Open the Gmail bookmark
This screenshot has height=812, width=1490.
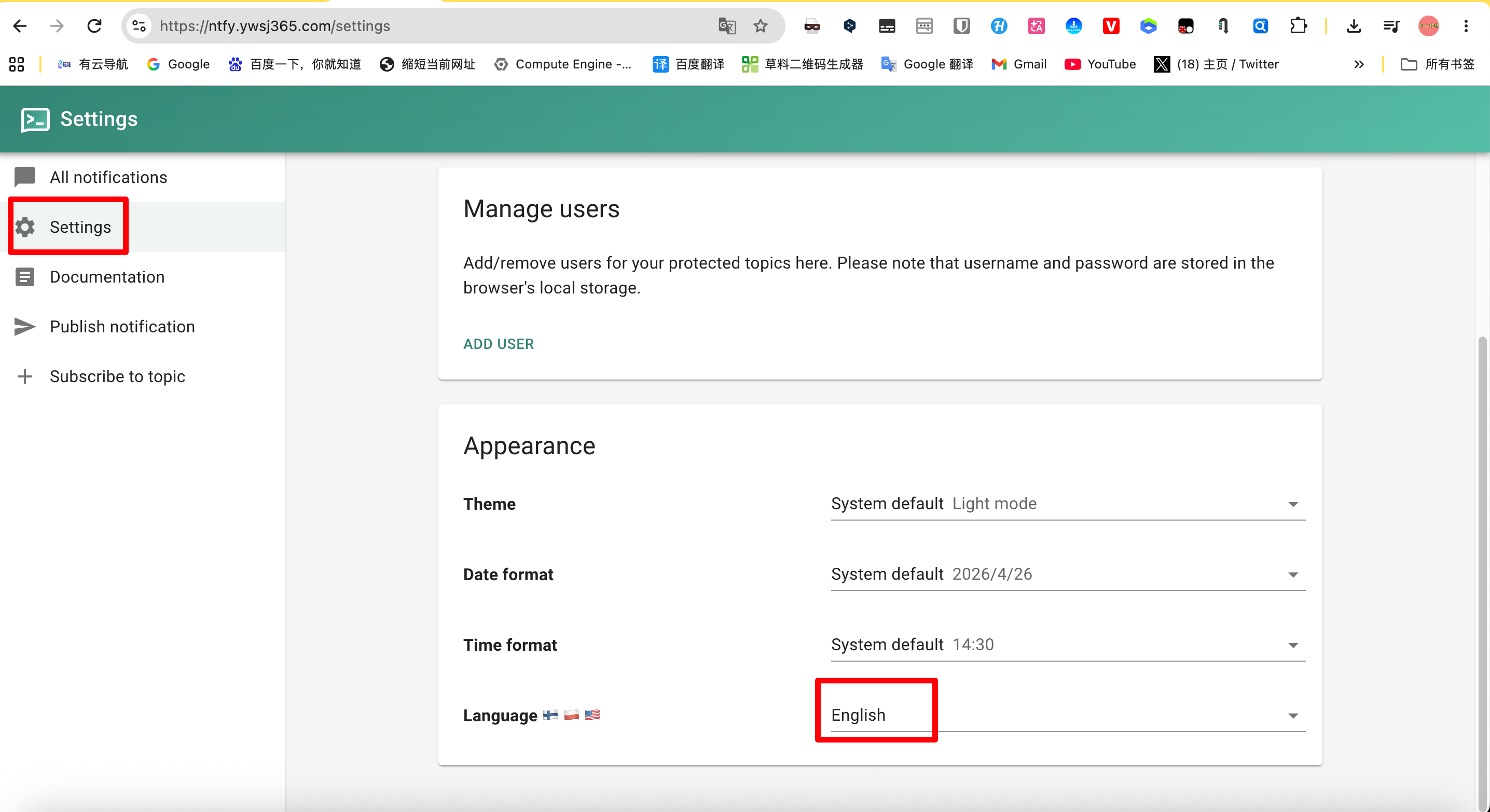[x=1019, y=64]
